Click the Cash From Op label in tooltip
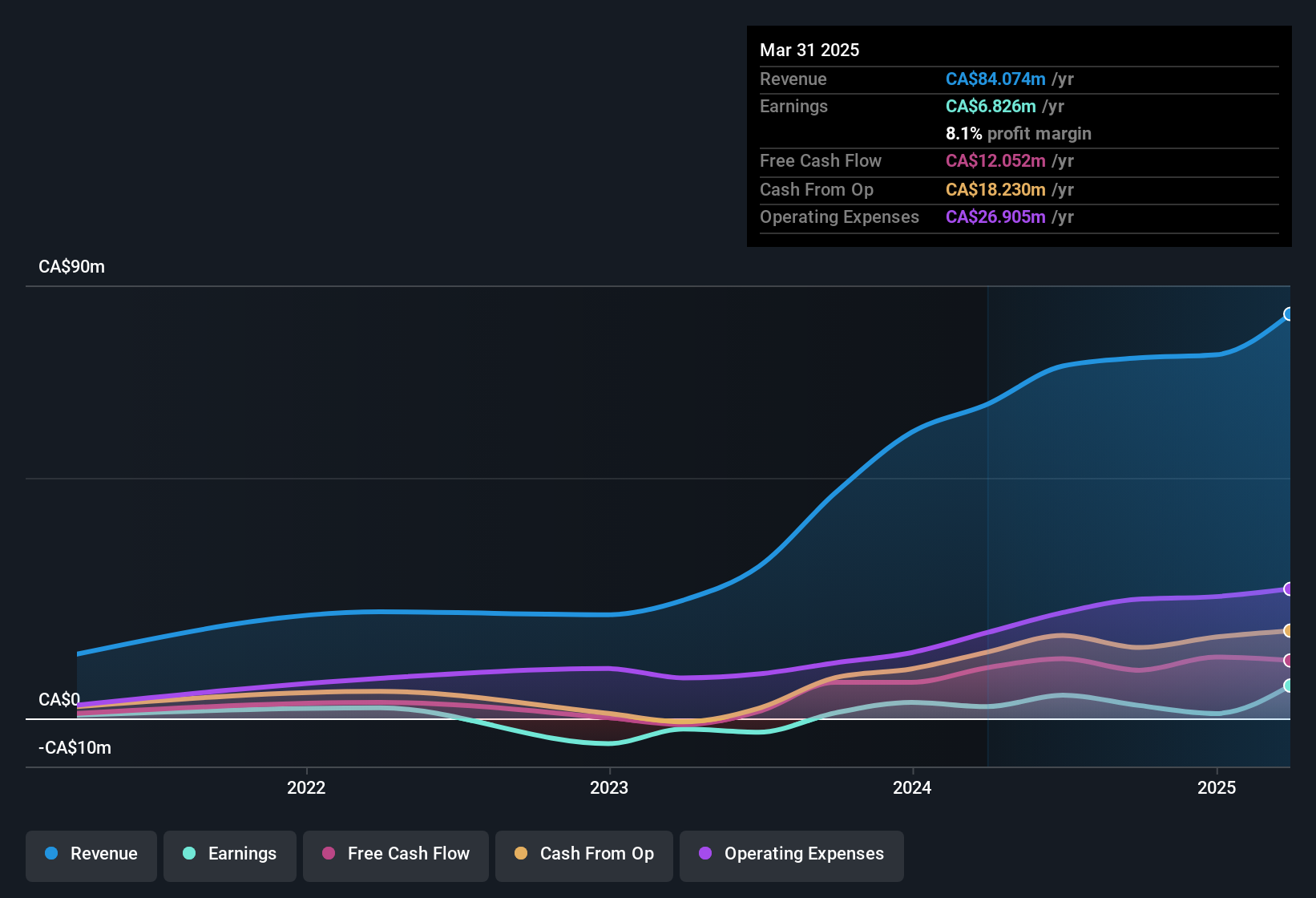1316x898 pixels. coord(817,189)
